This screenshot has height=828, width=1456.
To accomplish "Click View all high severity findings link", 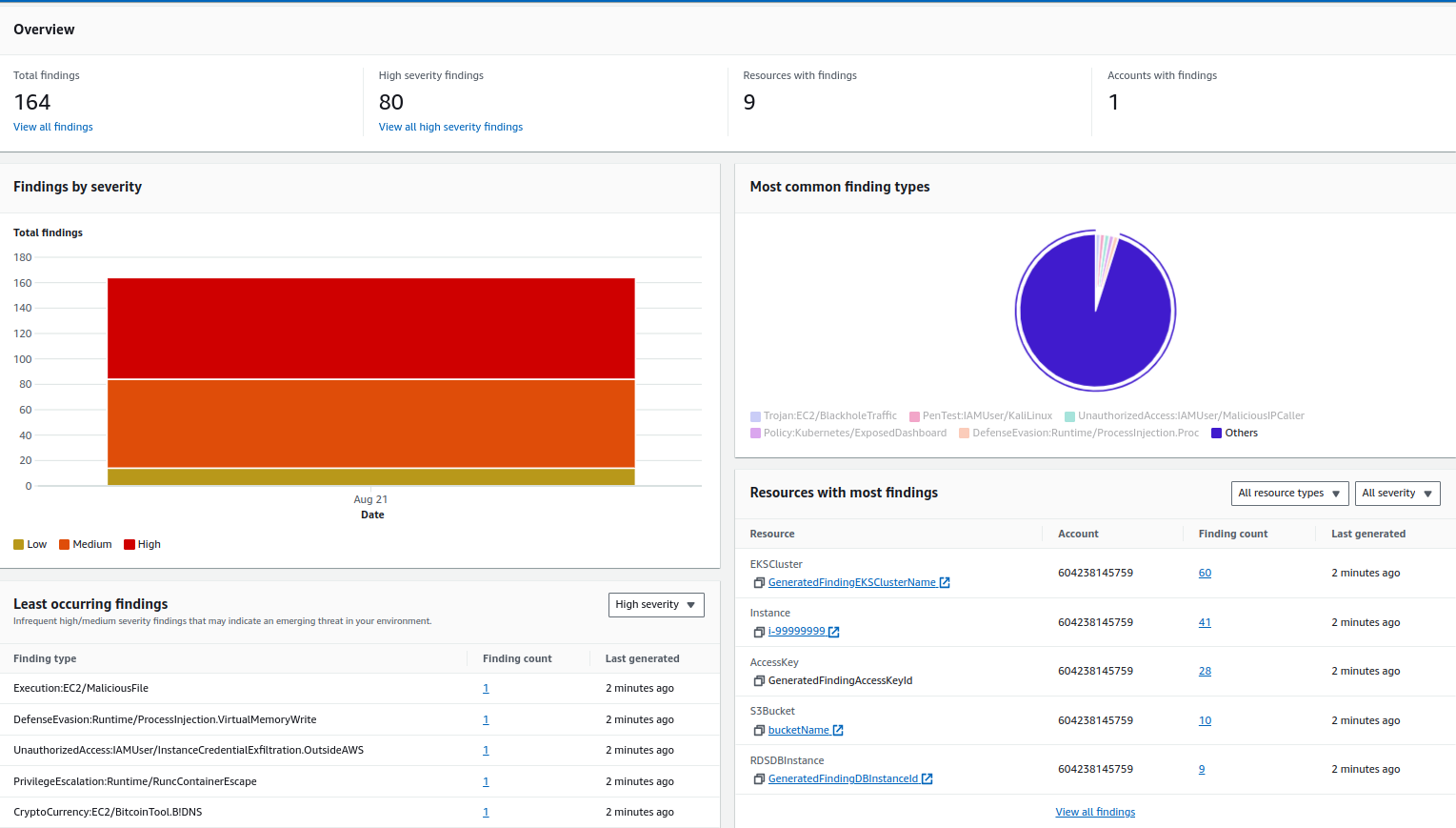I will click(x=450, y=127).
